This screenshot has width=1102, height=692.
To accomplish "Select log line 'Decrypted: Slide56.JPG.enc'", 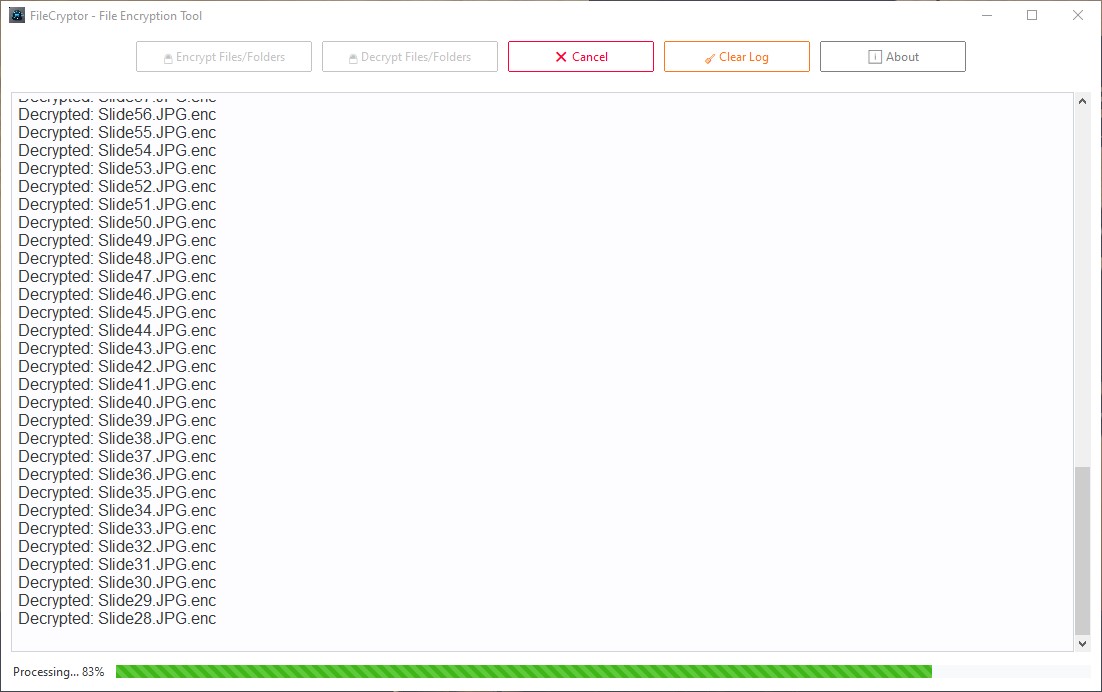I will (117, 115).
